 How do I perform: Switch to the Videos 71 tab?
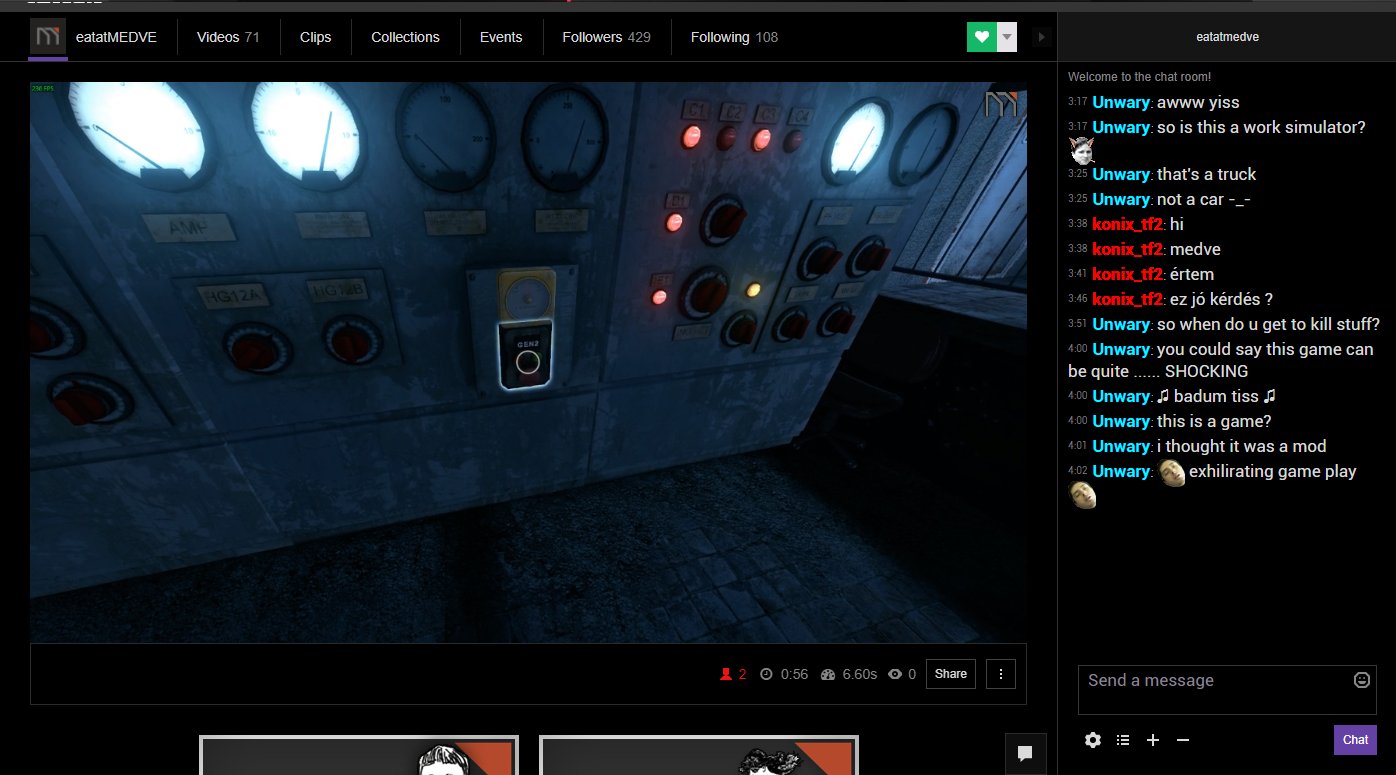(x=228, y=37)
